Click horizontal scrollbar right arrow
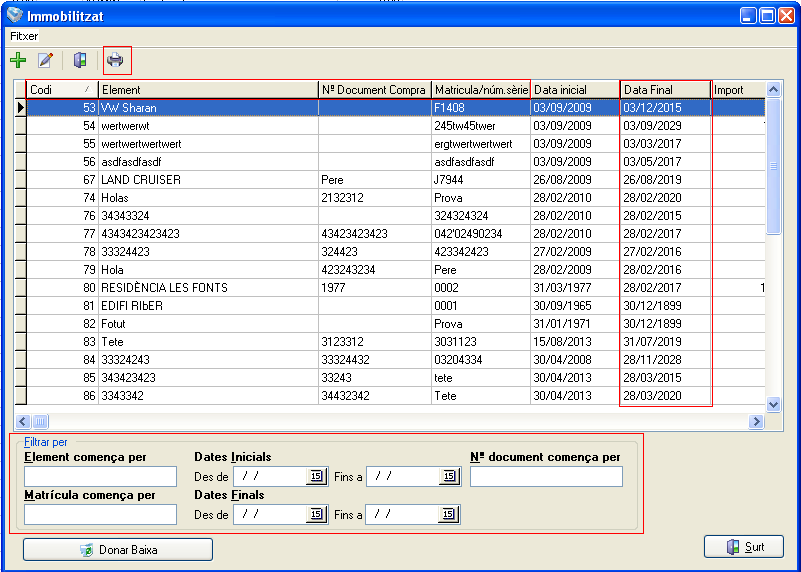 click(756, 421)
